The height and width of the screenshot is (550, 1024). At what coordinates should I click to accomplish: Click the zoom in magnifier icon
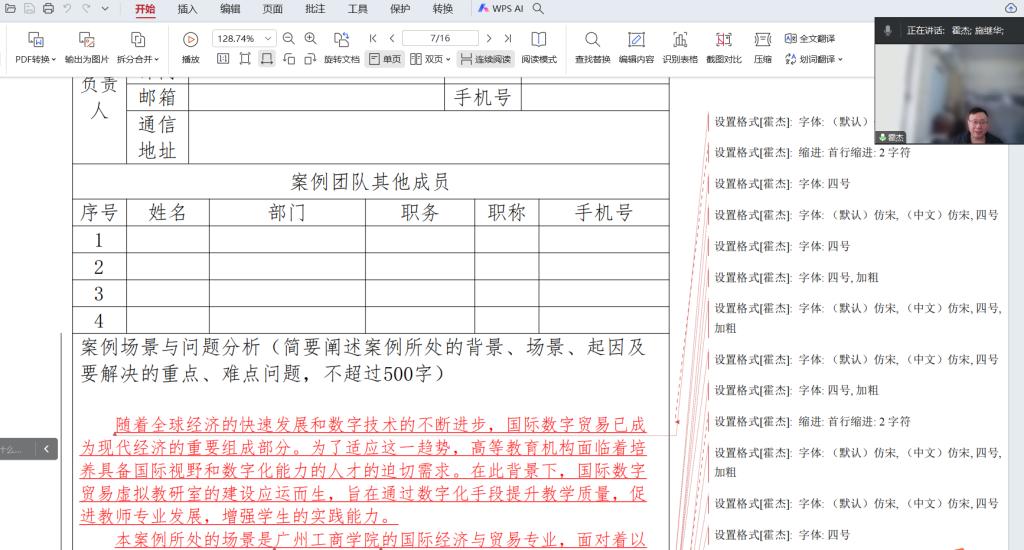[310, 38]
